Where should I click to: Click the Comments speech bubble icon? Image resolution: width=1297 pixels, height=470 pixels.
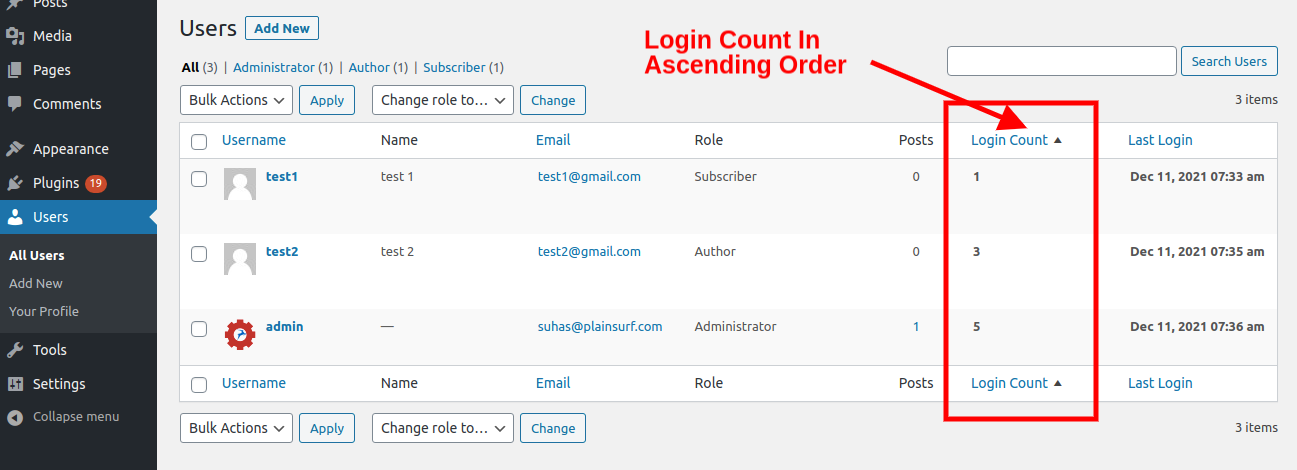(15, 104)
